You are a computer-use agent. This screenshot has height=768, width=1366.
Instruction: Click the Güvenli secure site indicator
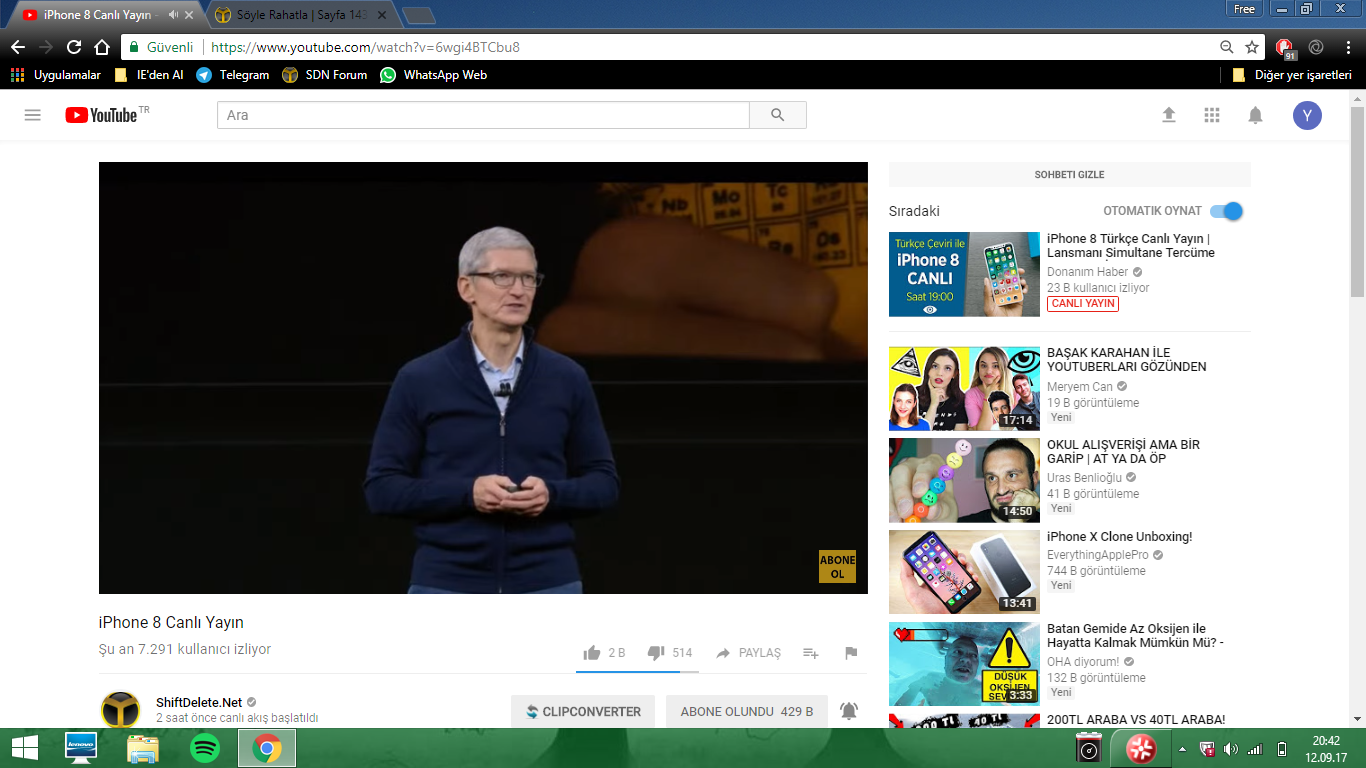[x=161, y=47]
